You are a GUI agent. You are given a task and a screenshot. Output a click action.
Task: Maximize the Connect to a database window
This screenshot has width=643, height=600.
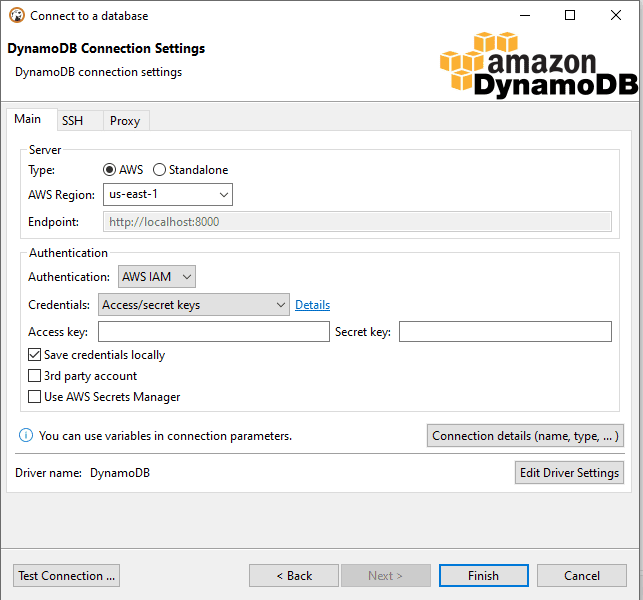[x=570, y=15]
